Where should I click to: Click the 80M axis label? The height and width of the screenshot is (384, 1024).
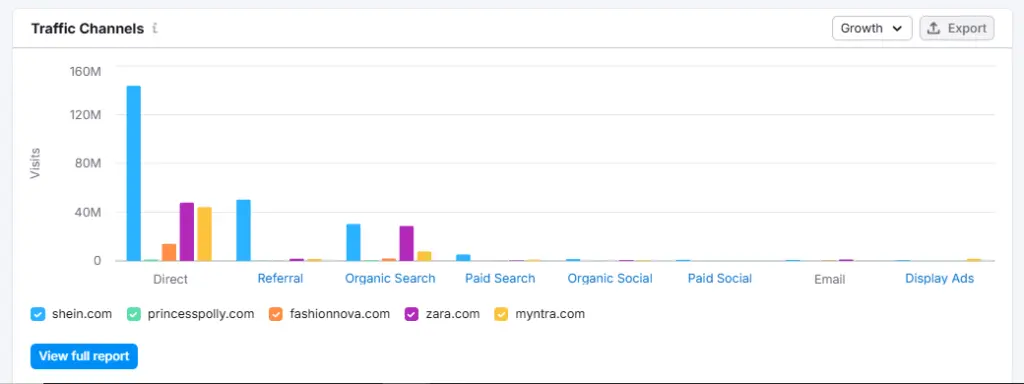point(88,163)
